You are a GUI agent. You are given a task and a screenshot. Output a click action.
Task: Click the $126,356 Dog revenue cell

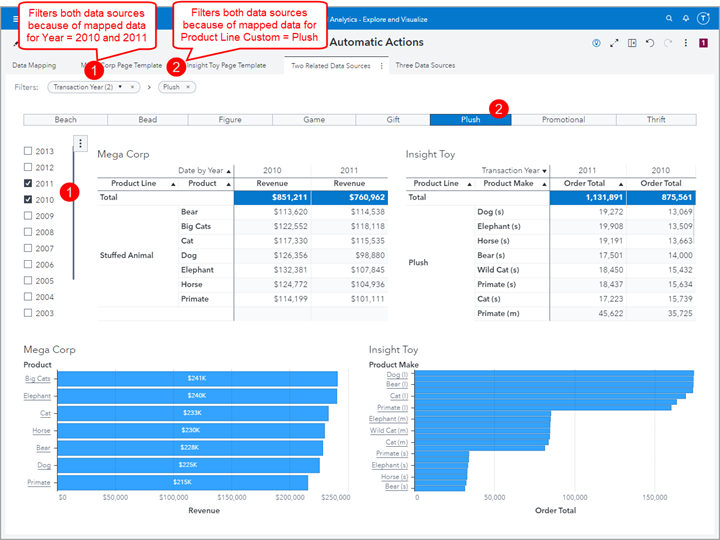(x=272, y=255)
